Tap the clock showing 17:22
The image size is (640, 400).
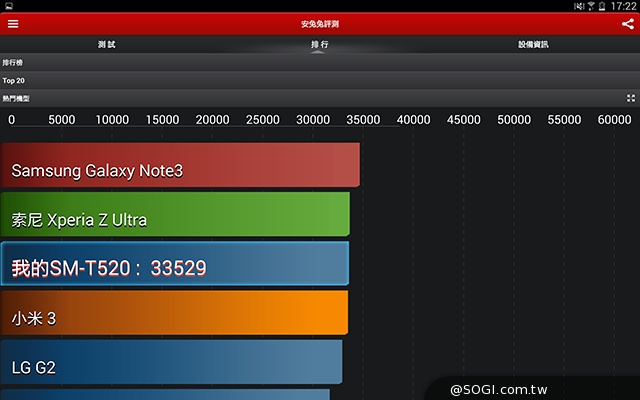624,6
